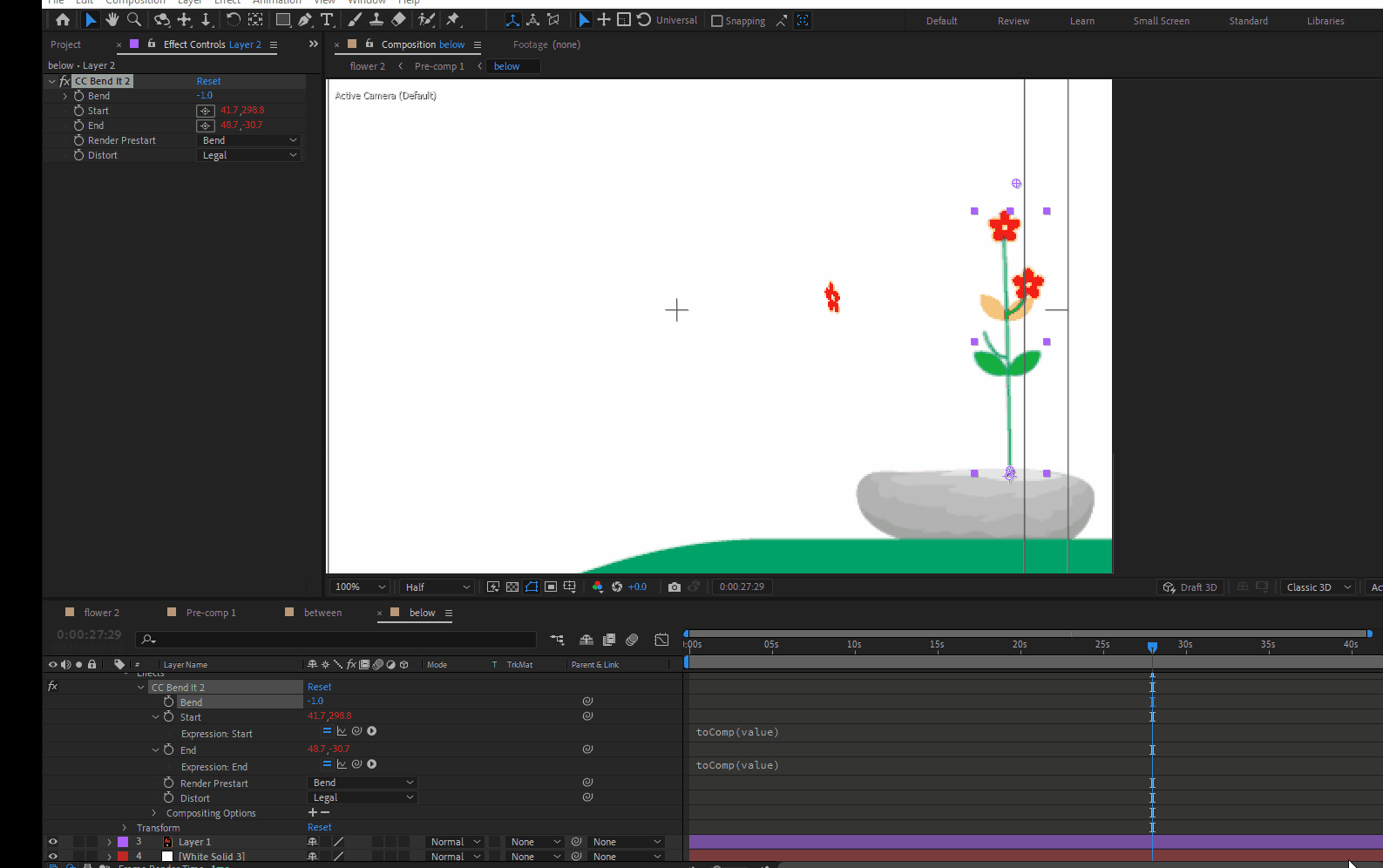Viewport: 1383px width, 868px height.
Task: Open the flower 2 timeline tab
Action: pos(101,613)
